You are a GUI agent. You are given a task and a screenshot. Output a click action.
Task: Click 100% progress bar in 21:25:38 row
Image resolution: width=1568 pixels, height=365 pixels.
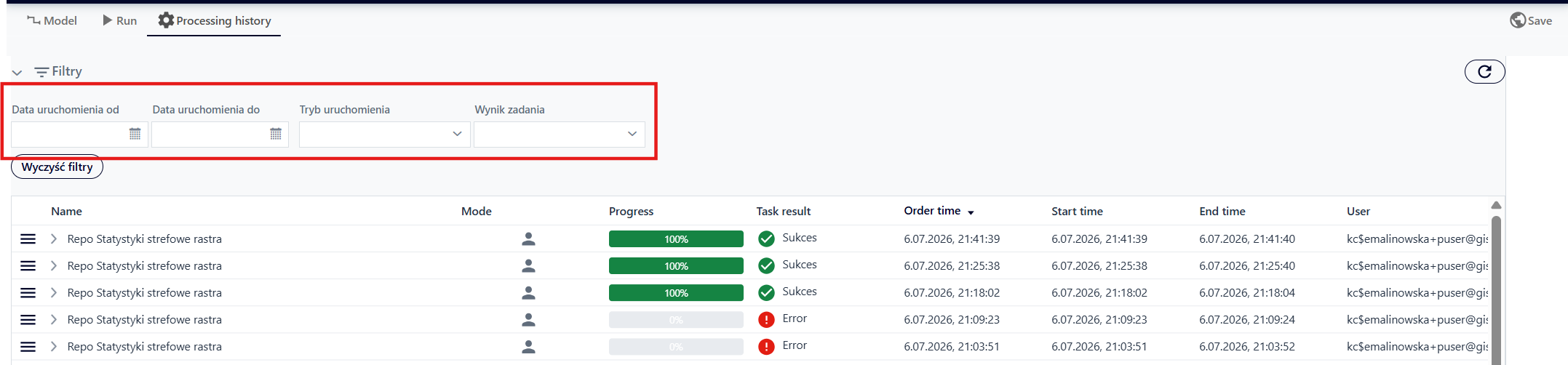(676, 265)
